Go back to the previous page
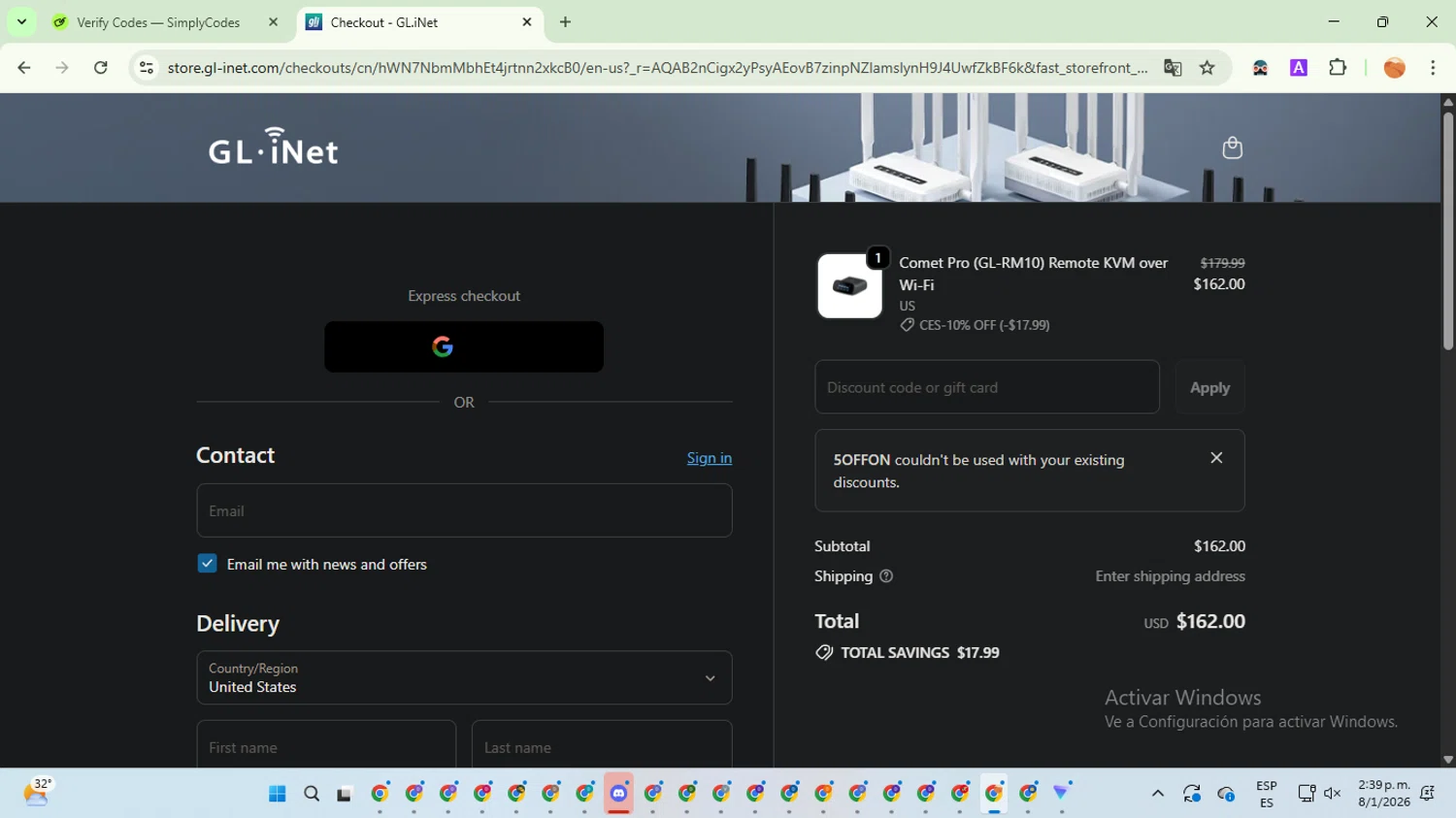The height and width of the screenshot is (818, 1456). pyautogui.click(x=24, y=68)
